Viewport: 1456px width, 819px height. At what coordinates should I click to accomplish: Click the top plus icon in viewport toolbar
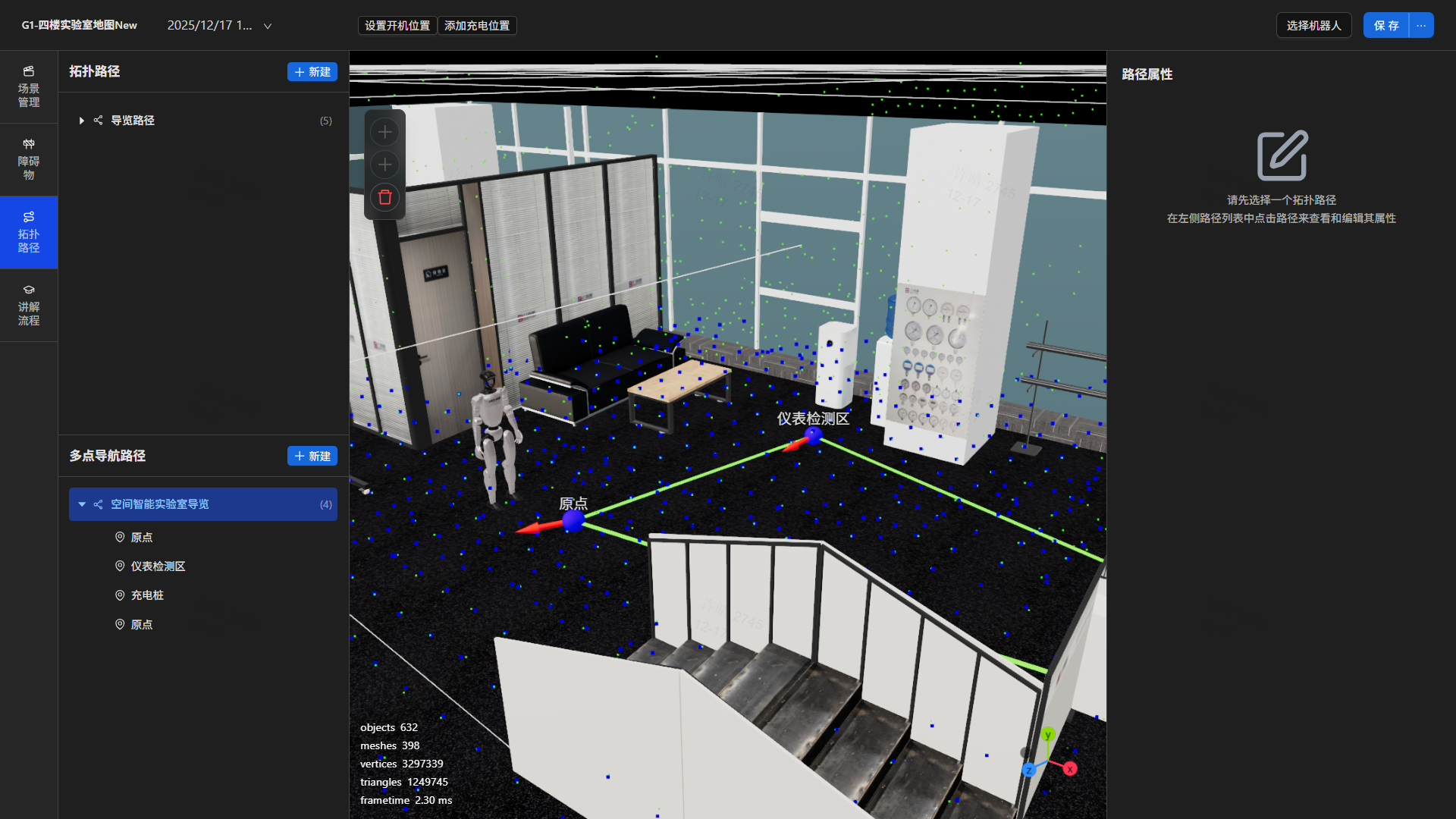pos(385,132)
